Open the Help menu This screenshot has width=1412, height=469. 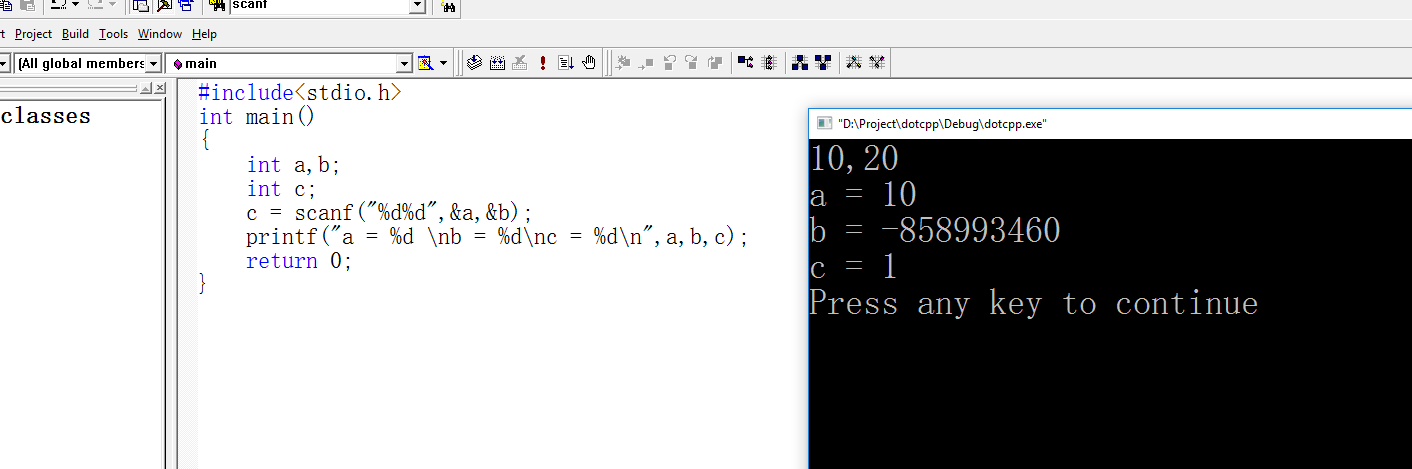pos(204,34)
